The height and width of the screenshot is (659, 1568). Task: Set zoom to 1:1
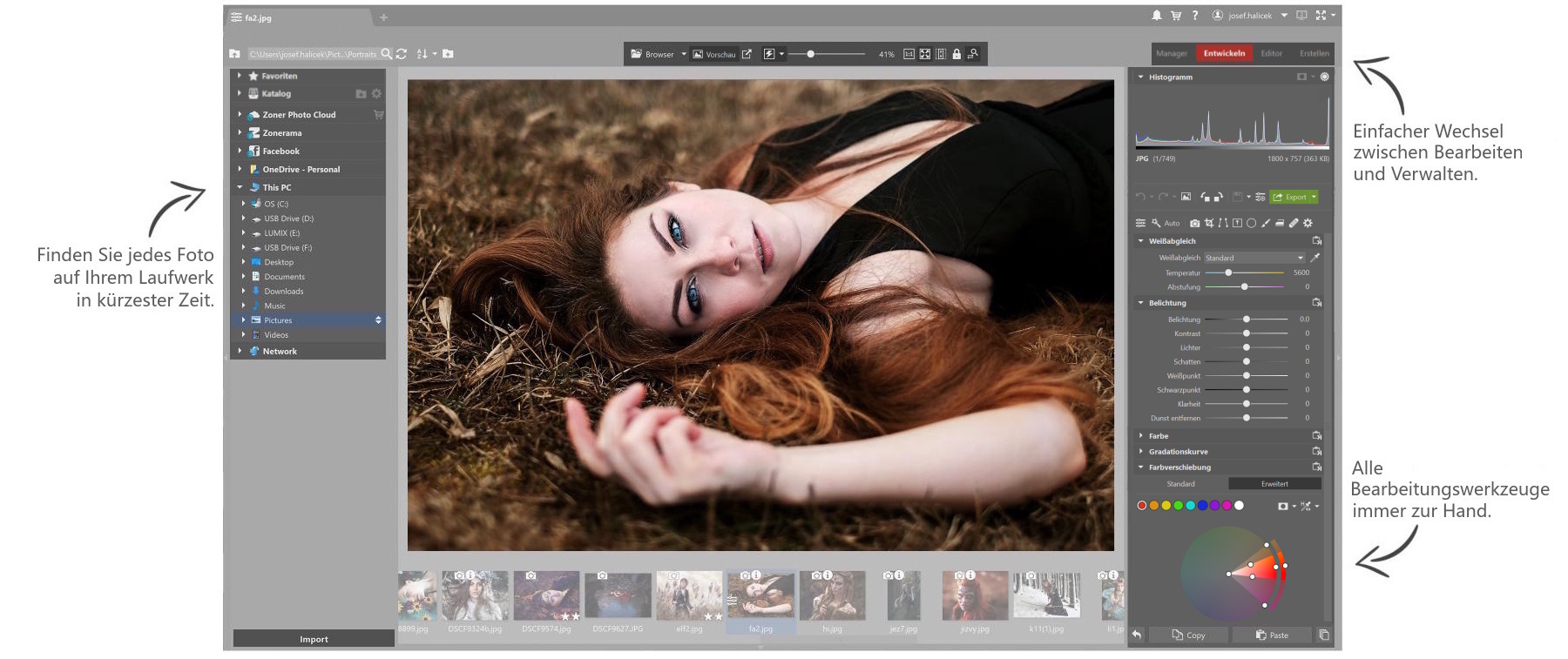(x=909, y=54)
